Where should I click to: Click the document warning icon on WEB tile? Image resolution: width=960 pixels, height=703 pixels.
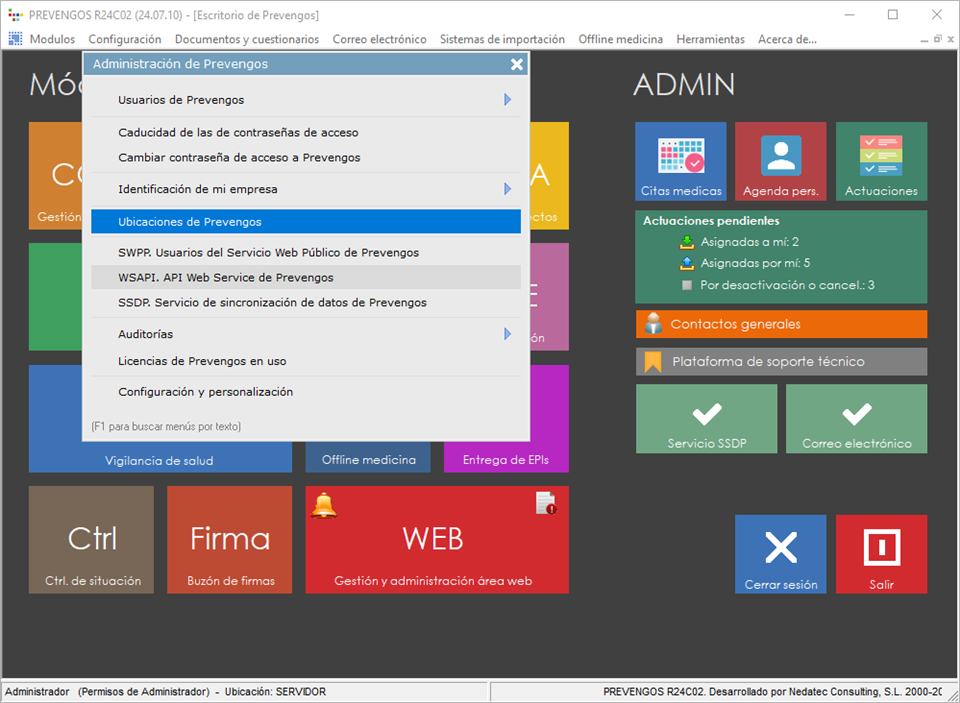coord(546,503)
